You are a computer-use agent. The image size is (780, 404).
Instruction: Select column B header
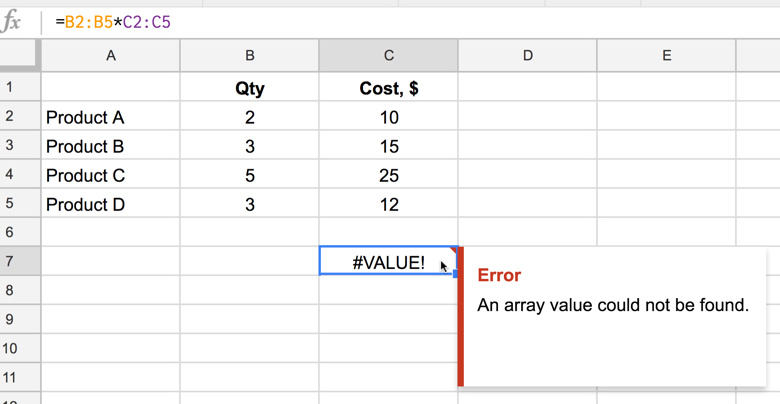coord(249,56)
